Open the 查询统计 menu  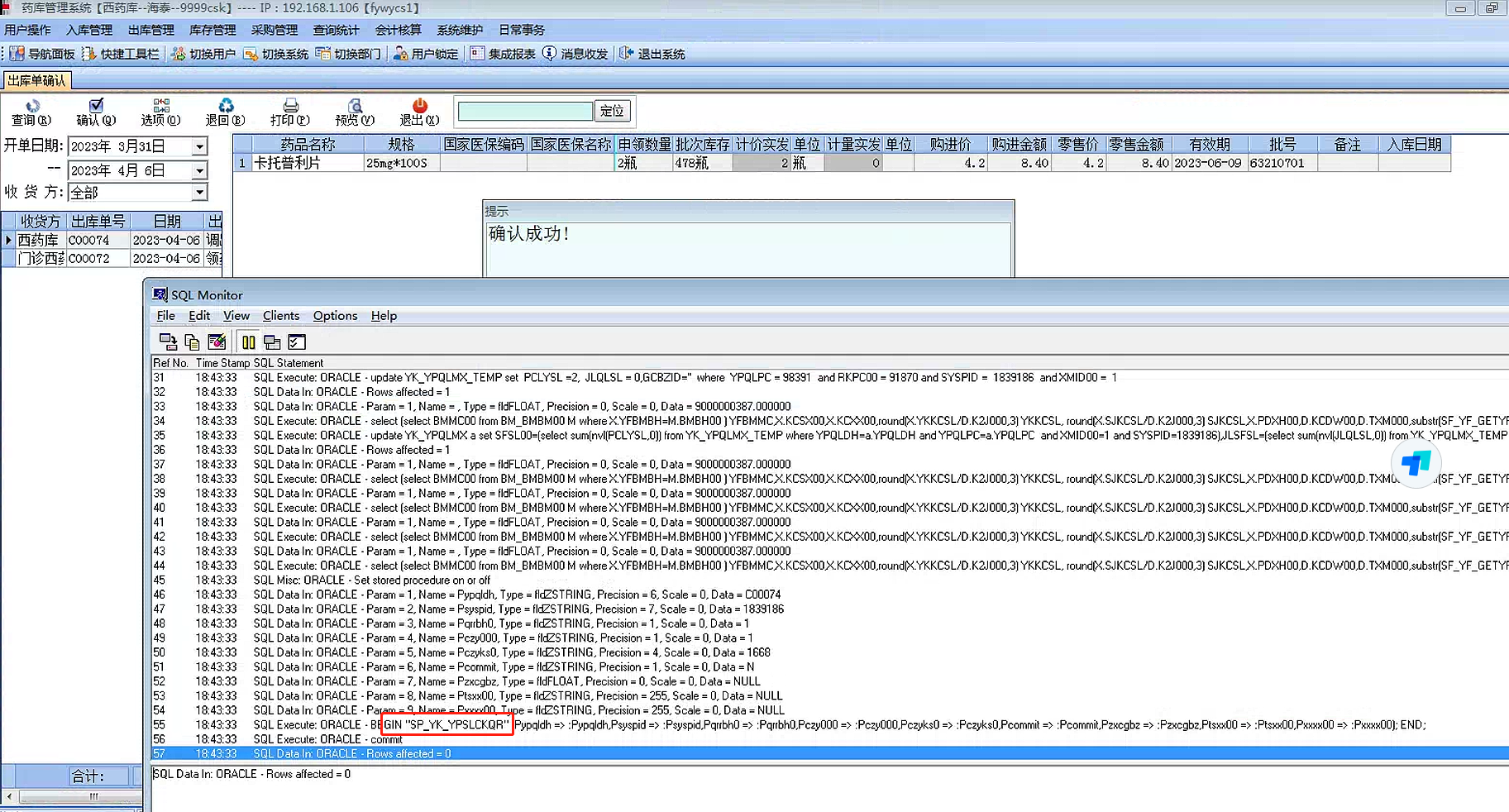point(337,30)
